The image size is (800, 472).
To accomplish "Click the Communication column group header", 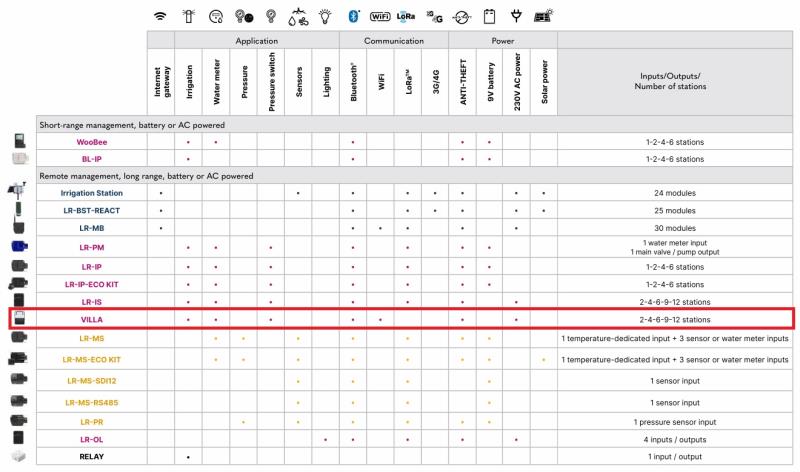I will (393, 42).
